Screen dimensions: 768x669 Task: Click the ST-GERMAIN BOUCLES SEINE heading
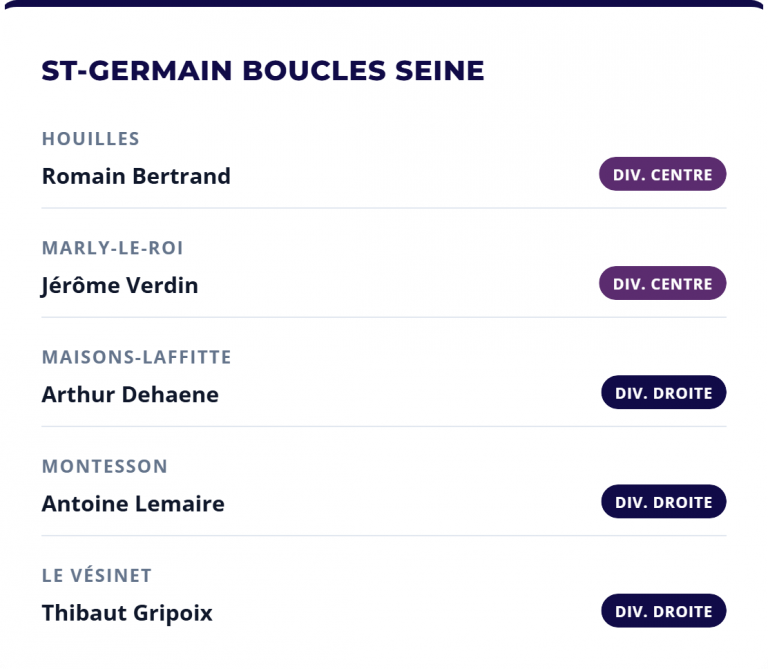pyautogui.click(x=263, y=71)
